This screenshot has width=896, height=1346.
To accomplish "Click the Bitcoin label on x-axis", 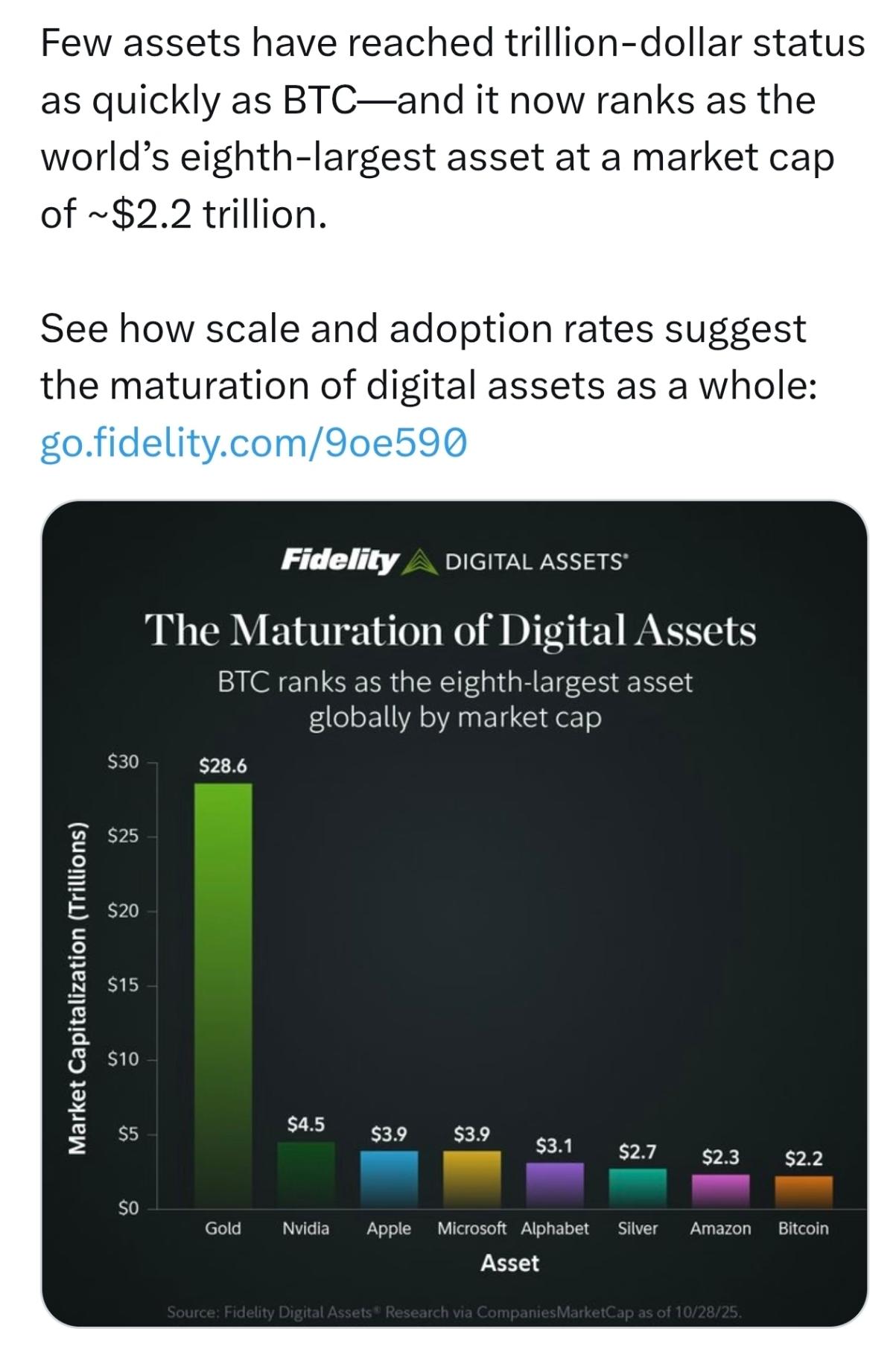I will pos(803,1228).
